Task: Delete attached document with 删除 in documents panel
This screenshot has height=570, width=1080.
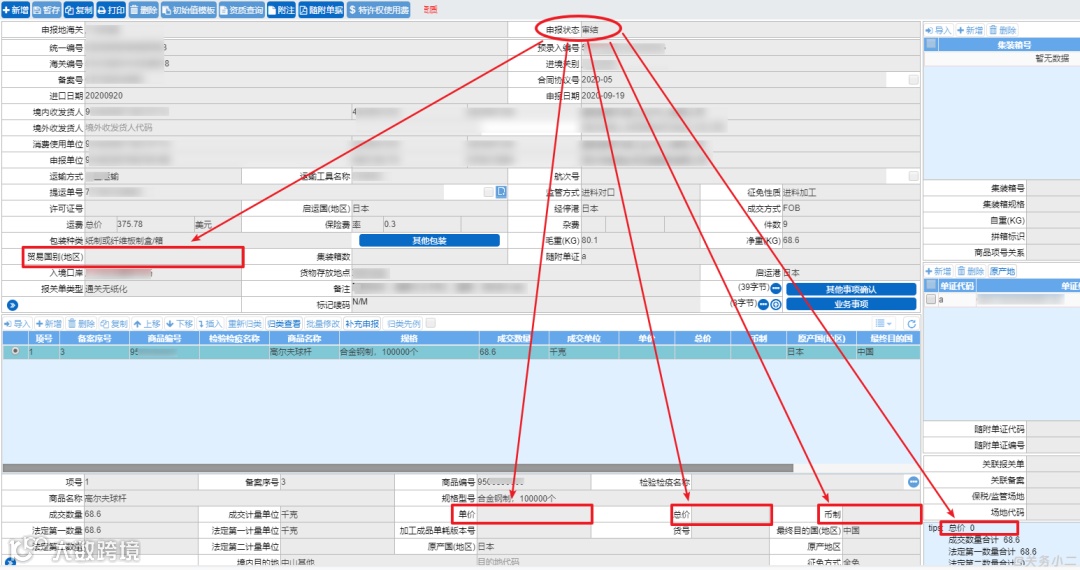Action: tap(970, 271)
